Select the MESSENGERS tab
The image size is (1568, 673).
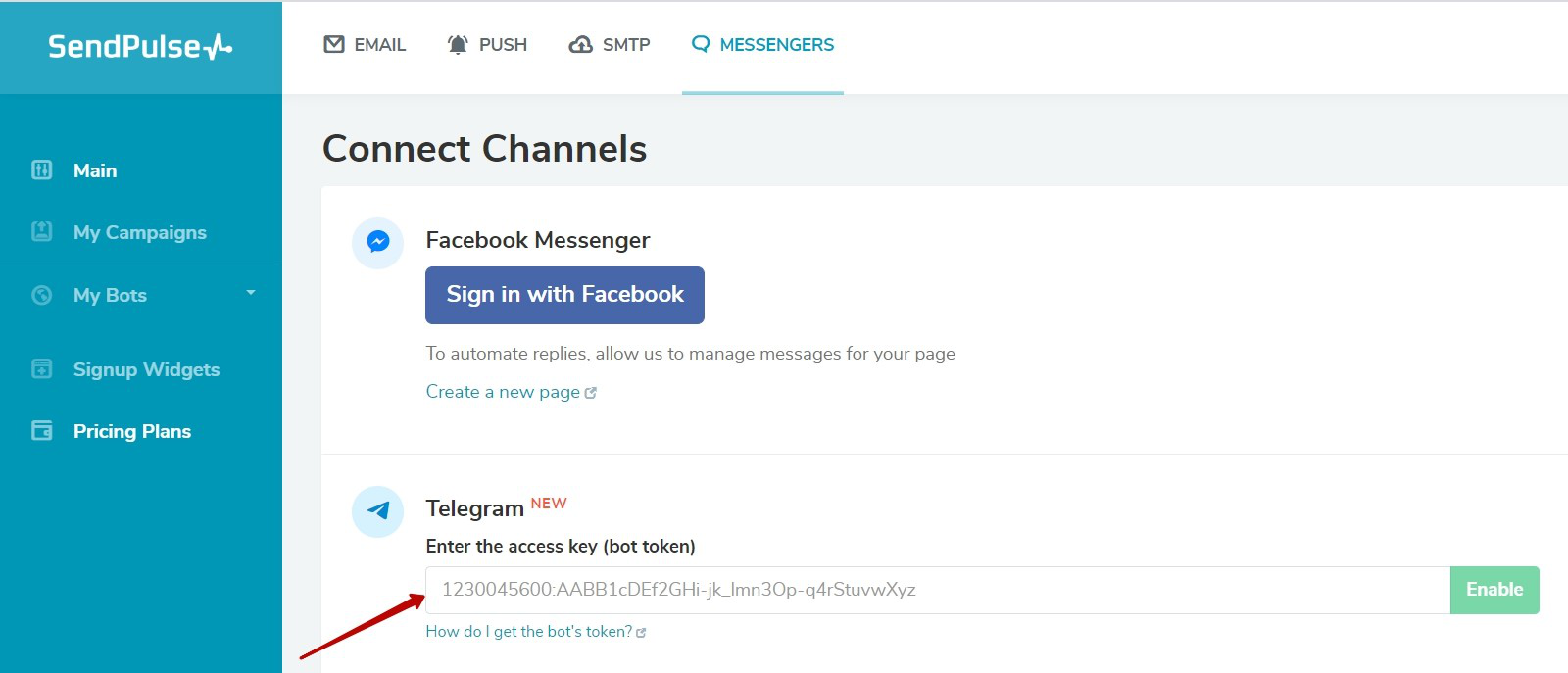pyautogui.click(x=762, y=45)
